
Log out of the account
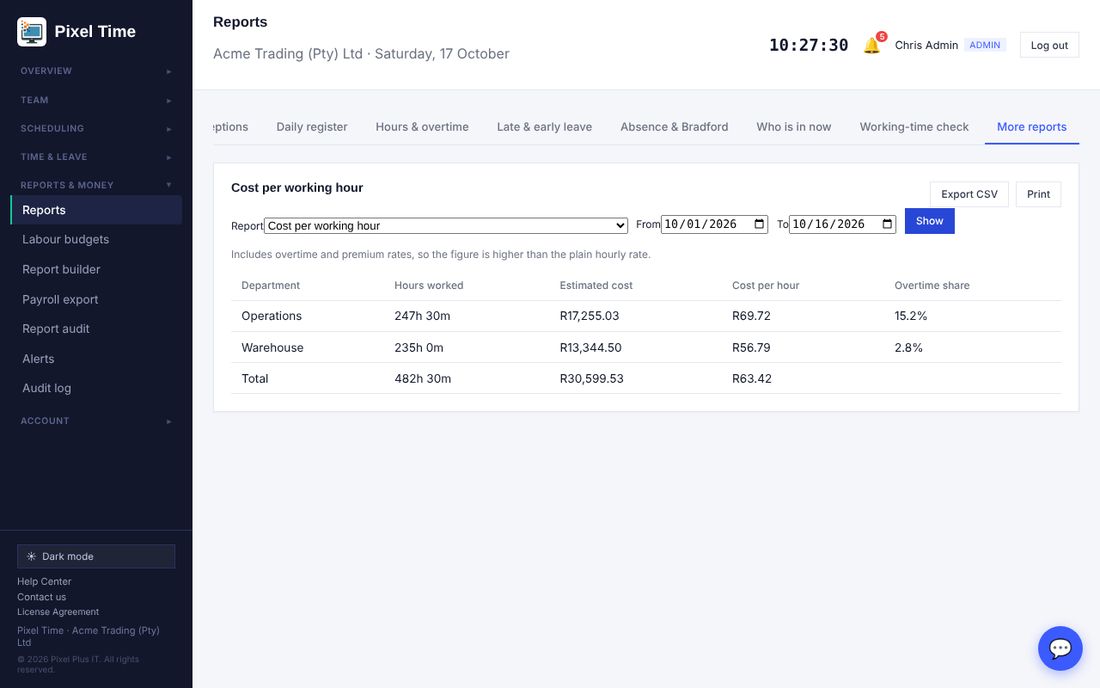point(1049,46)
